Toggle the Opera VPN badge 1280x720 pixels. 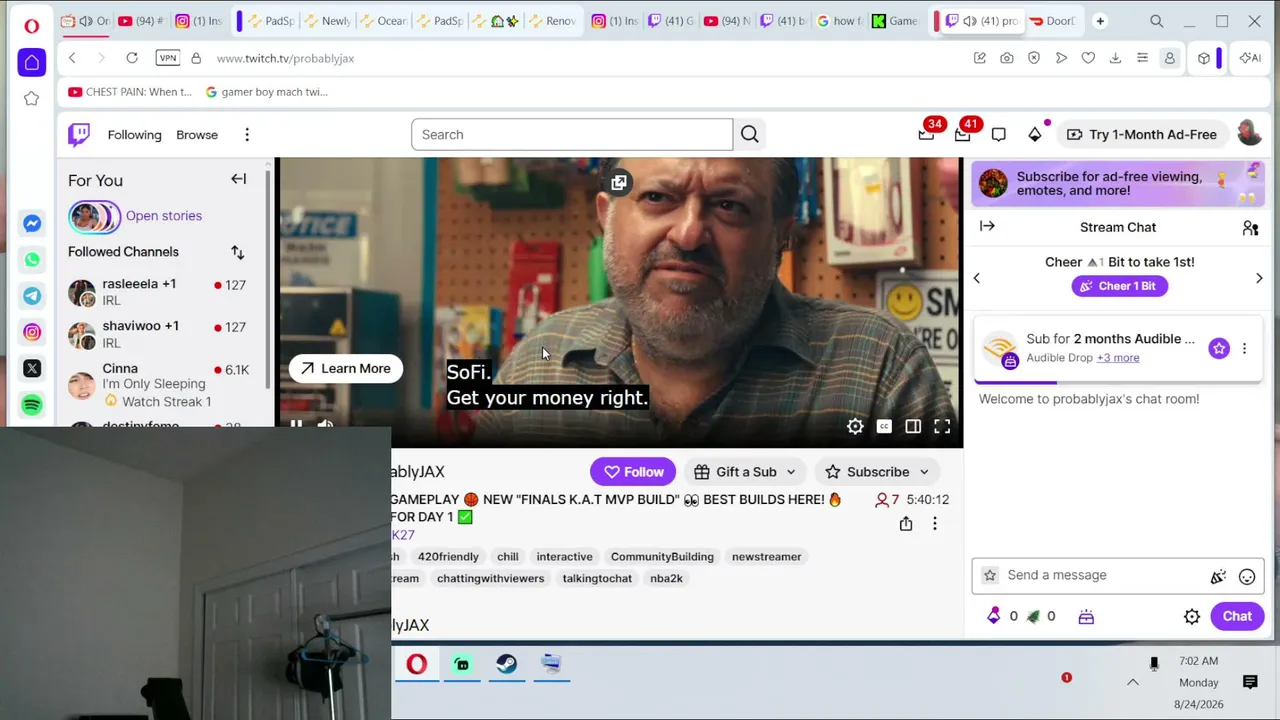168,58
